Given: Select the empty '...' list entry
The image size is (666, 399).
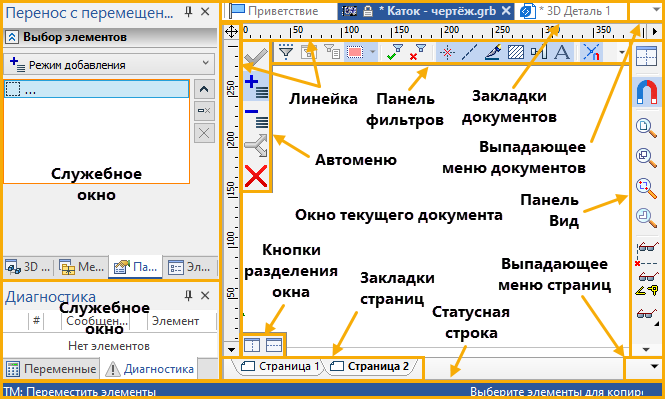Looking at the screenshot, I should 96,89.
